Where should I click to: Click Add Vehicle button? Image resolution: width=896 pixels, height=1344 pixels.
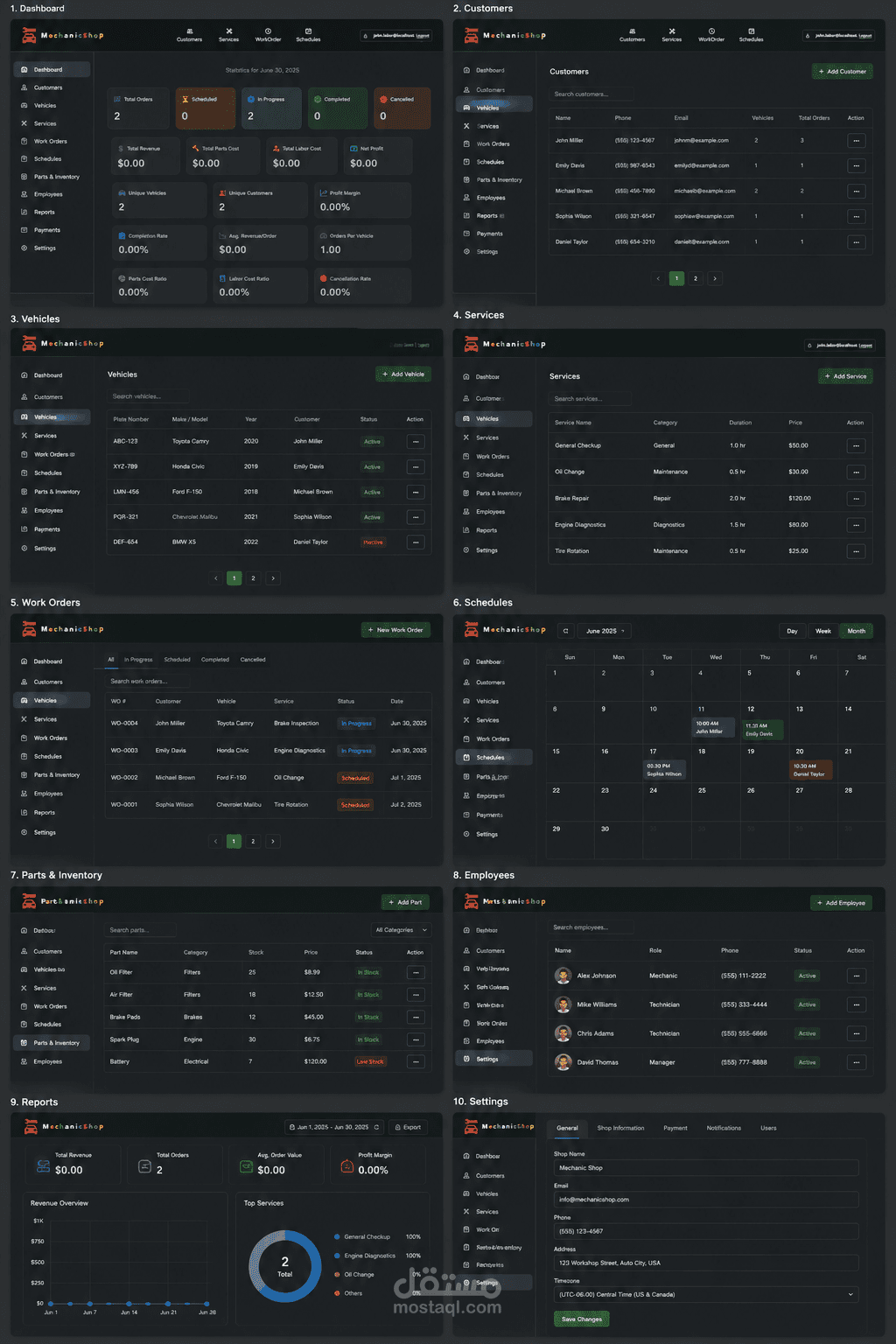pos(403,374)
